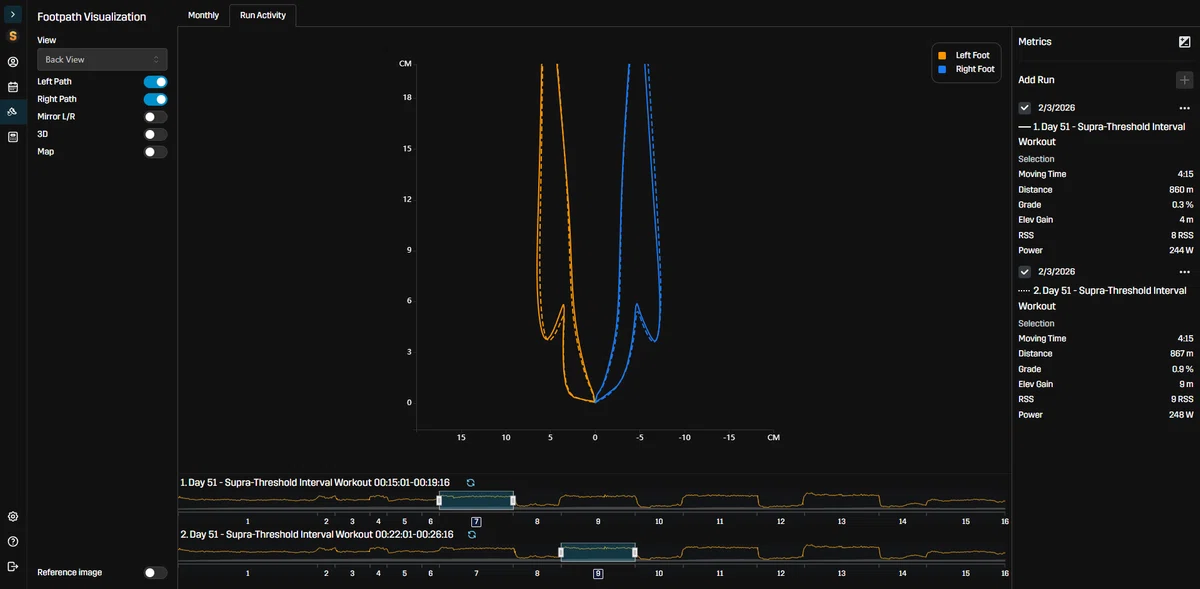Select the Run Activity tab
The image size is (1200, 589).
[x=263, y=16]
